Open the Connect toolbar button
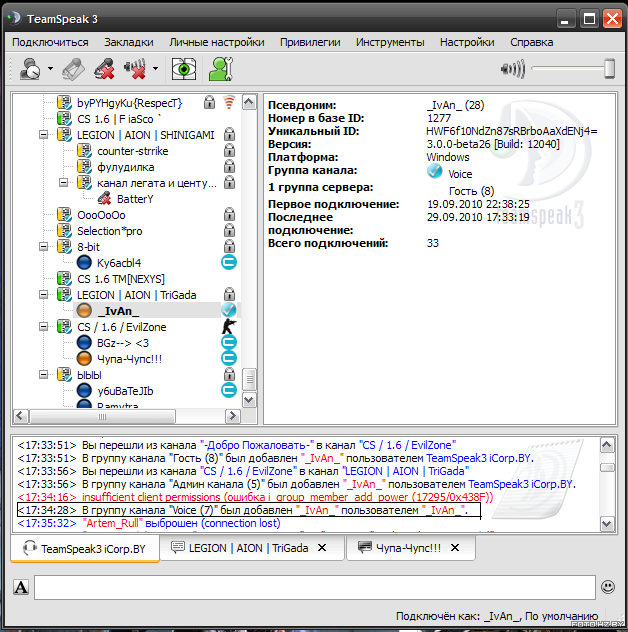Viewport: 628px width, 632px height. click(30, 69)
